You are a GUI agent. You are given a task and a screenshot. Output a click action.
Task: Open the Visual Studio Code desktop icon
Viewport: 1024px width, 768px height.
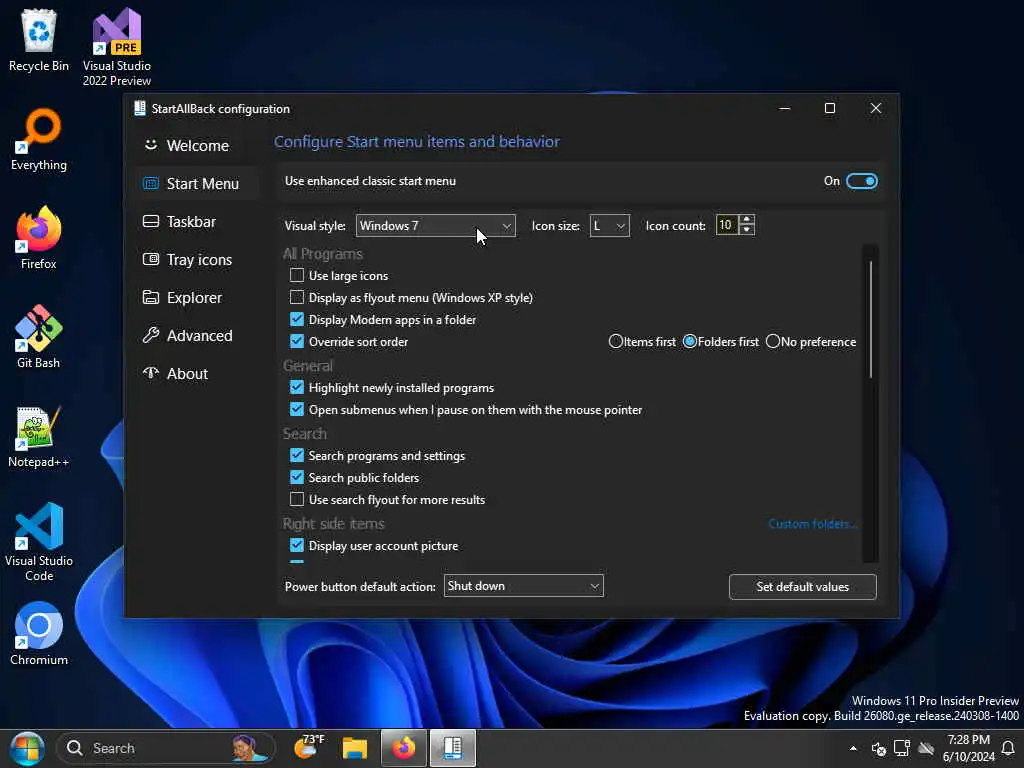pyautogui.click(x=39, y=542)
